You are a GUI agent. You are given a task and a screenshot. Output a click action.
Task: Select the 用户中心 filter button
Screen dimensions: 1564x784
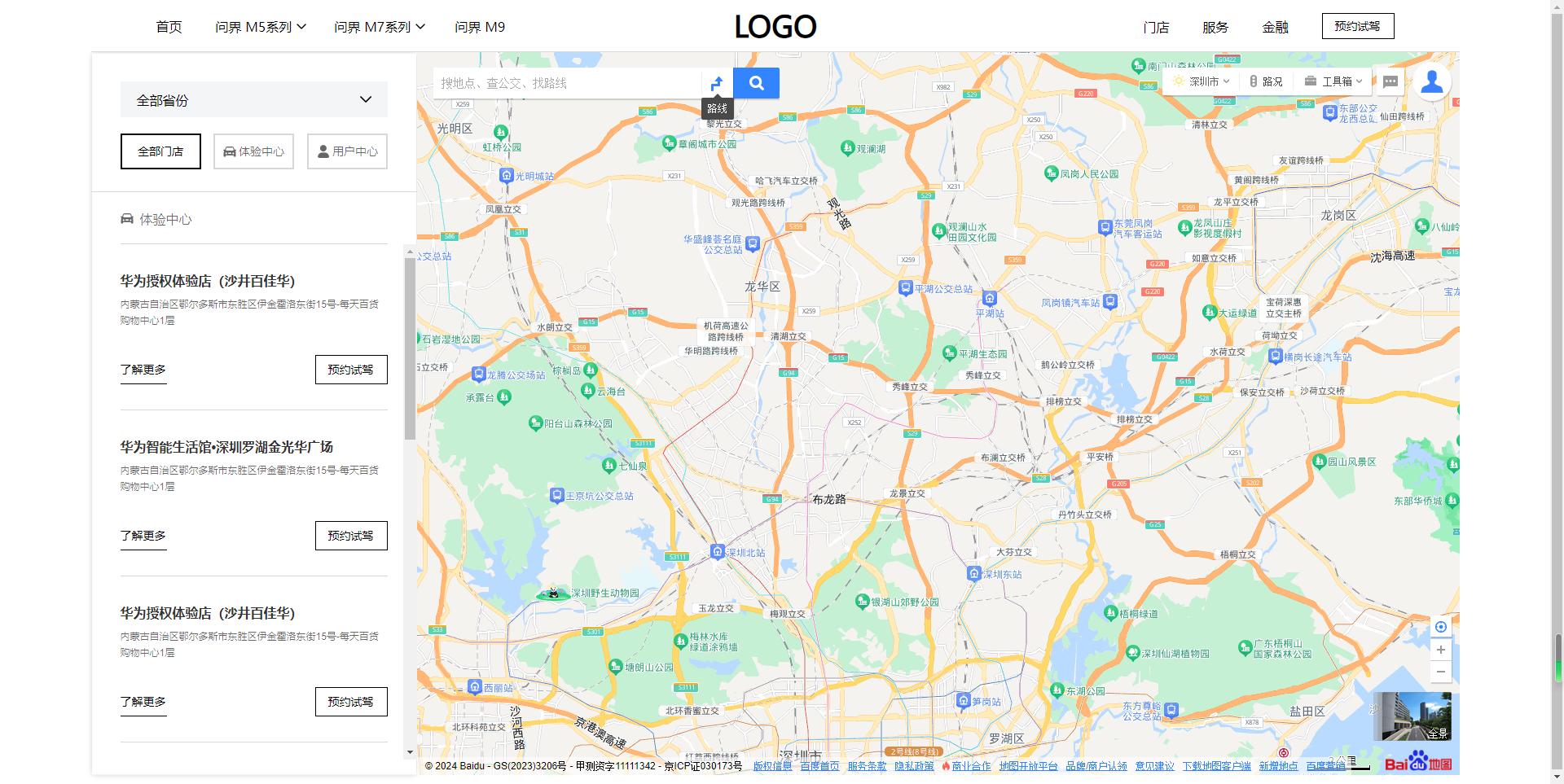(347, 151)
